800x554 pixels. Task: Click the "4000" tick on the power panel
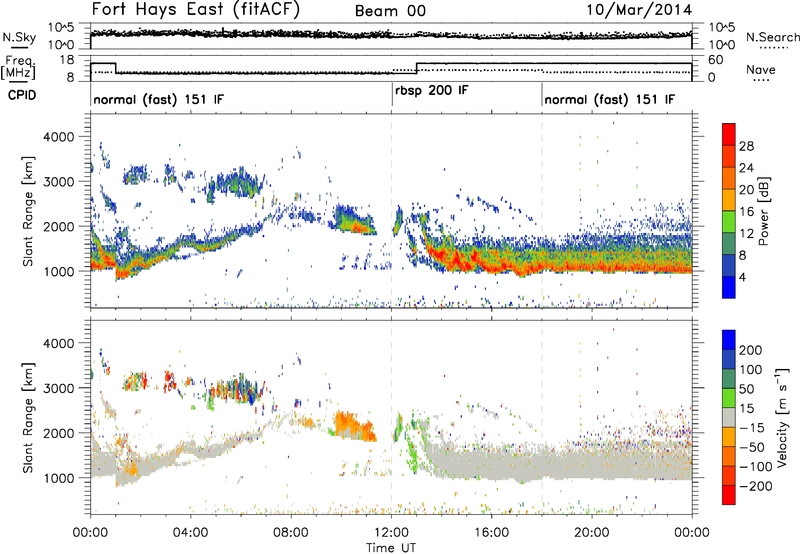[x=59, y=137]
